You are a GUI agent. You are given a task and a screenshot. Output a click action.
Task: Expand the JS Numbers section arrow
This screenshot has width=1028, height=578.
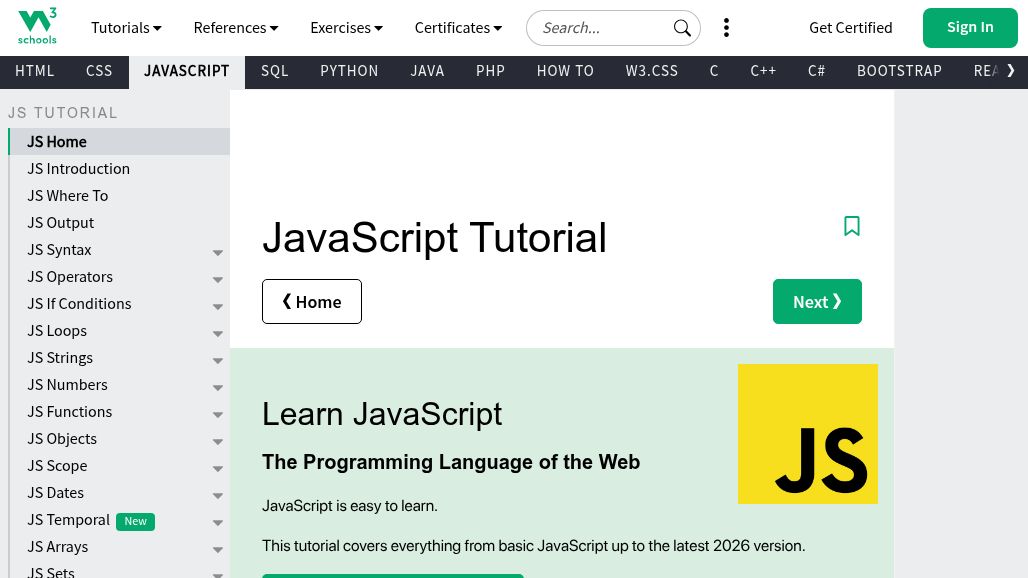(218, 387)
